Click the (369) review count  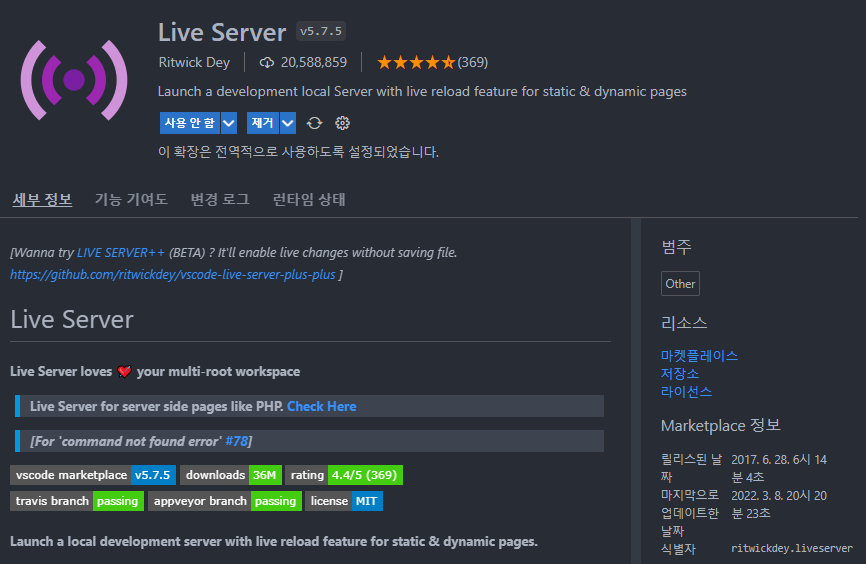pos(473,62)
